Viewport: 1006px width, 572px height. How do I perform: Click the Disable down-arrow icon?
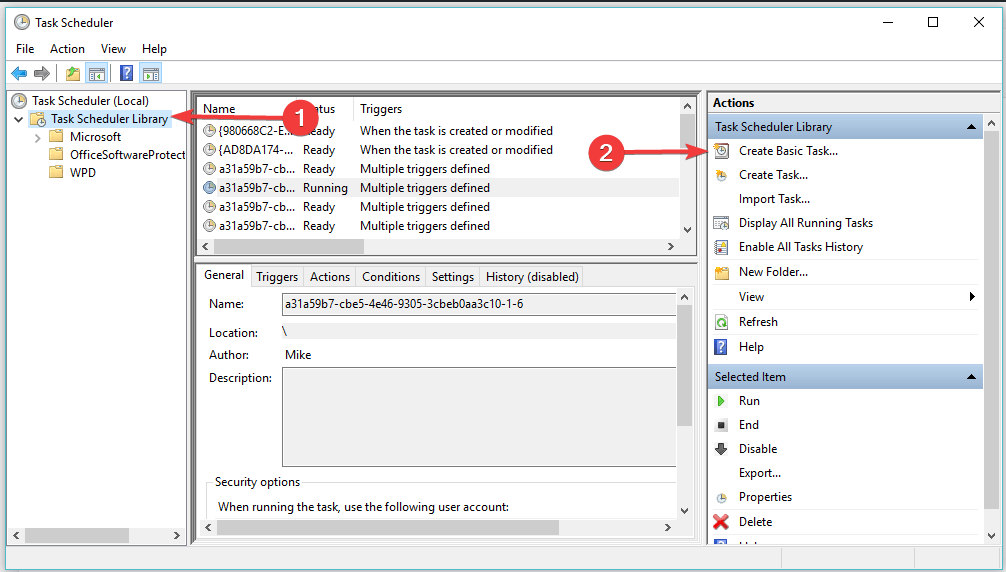click(x=721, y=449)
